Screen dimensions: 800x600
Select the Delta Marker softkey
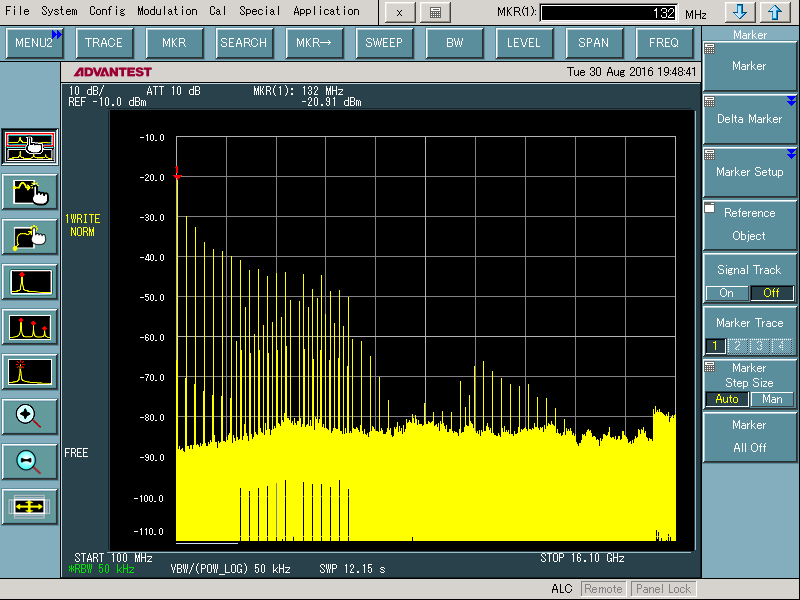click(x=749, y=119)
